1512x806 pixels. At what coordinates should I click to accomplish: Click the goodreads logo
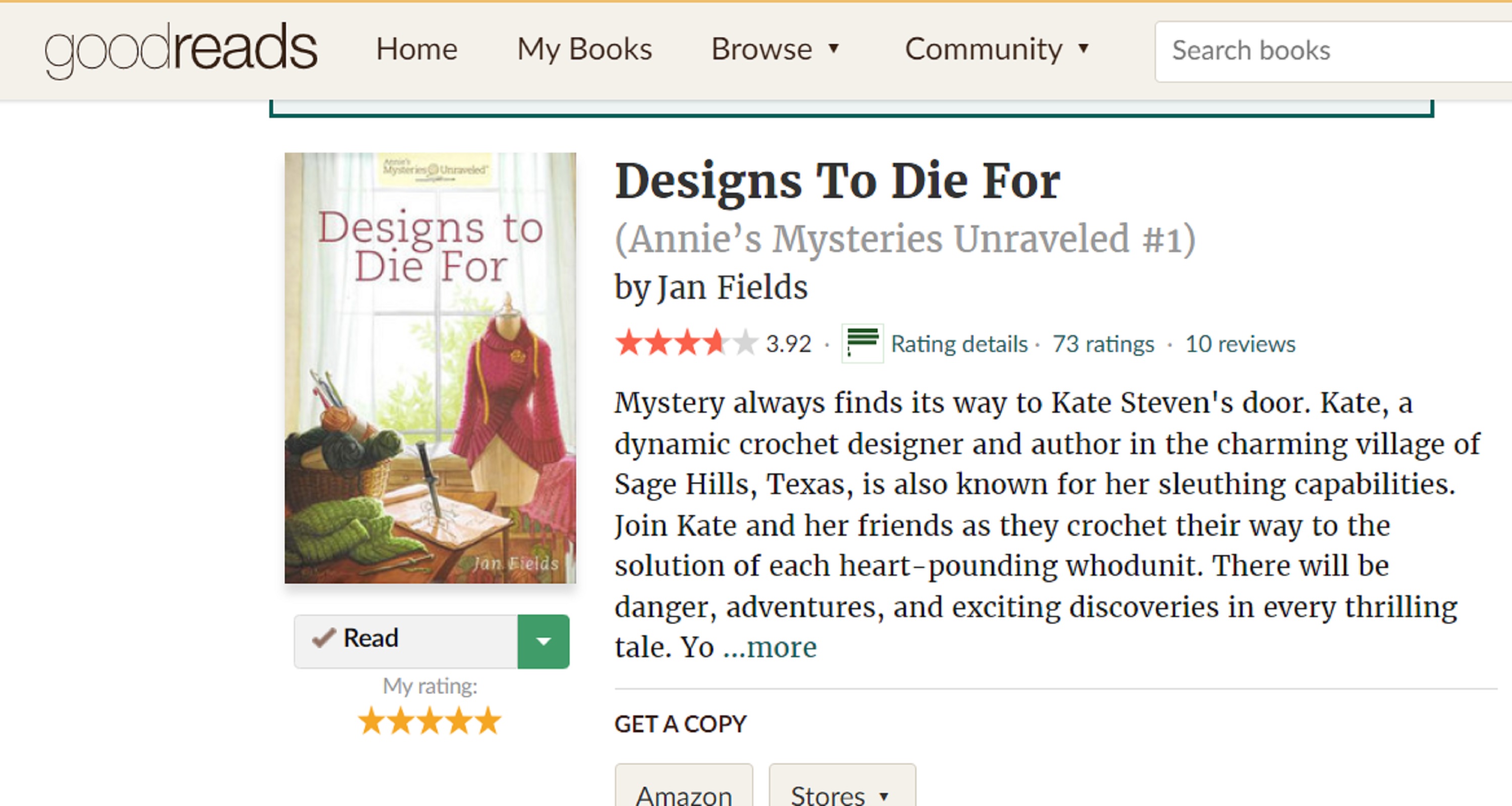[x=181, y=50]
